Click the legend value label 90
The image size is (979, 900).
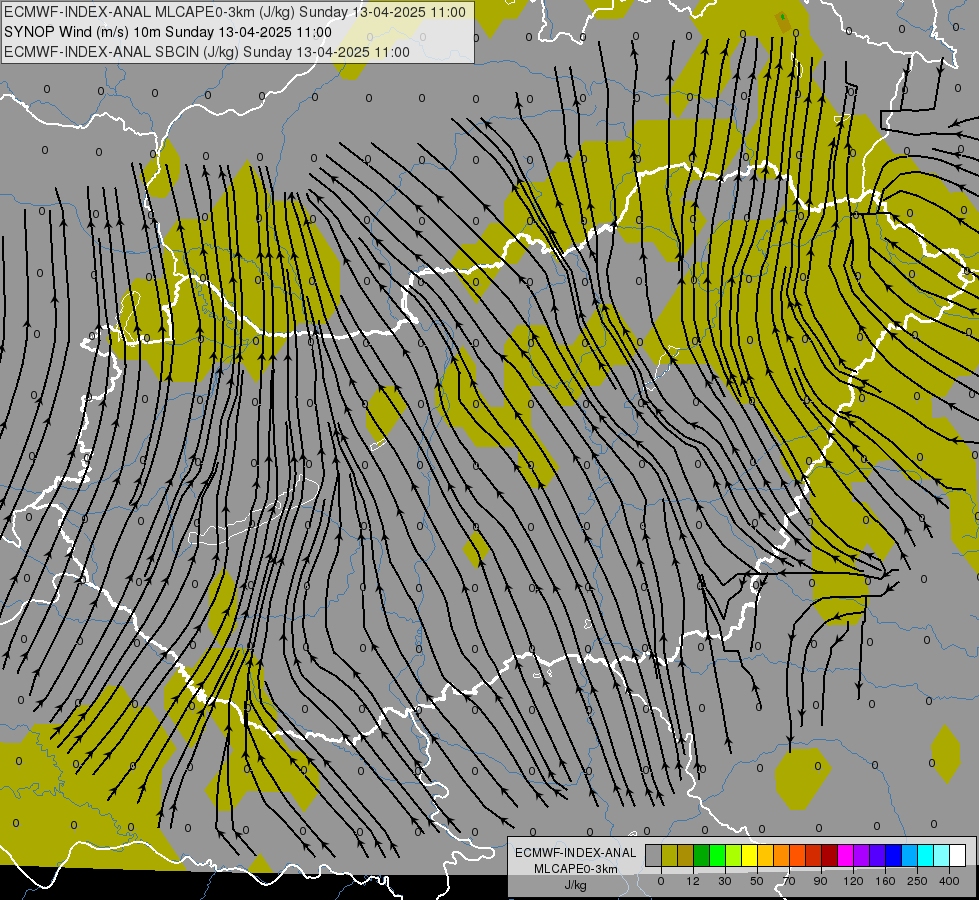point(820,881)
